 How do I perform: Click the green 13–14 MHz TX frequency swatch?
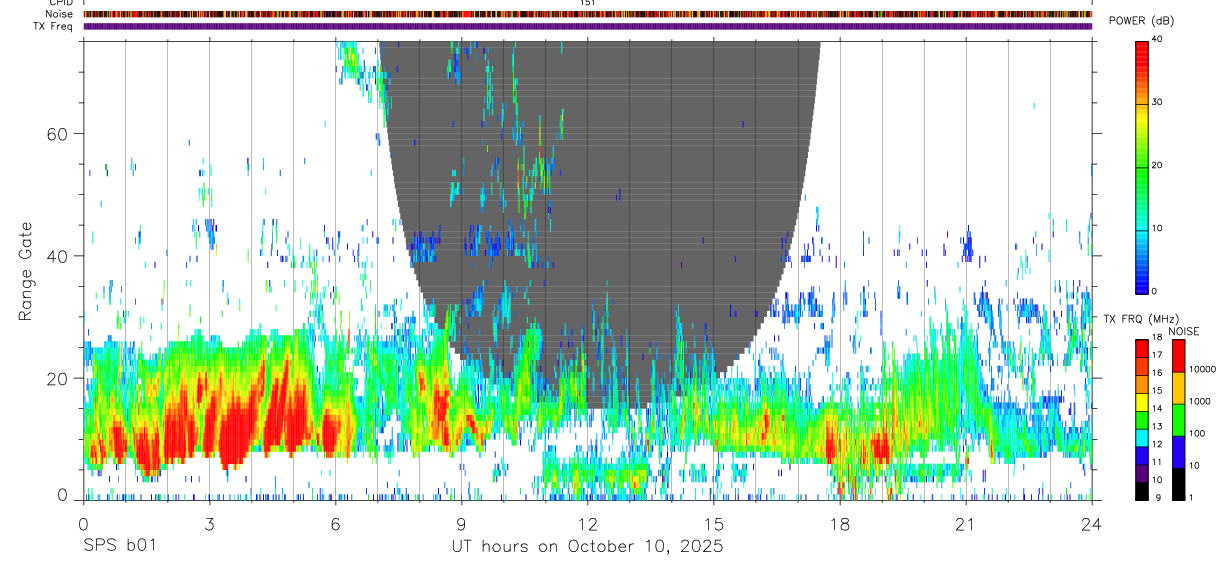(1142, 418)
